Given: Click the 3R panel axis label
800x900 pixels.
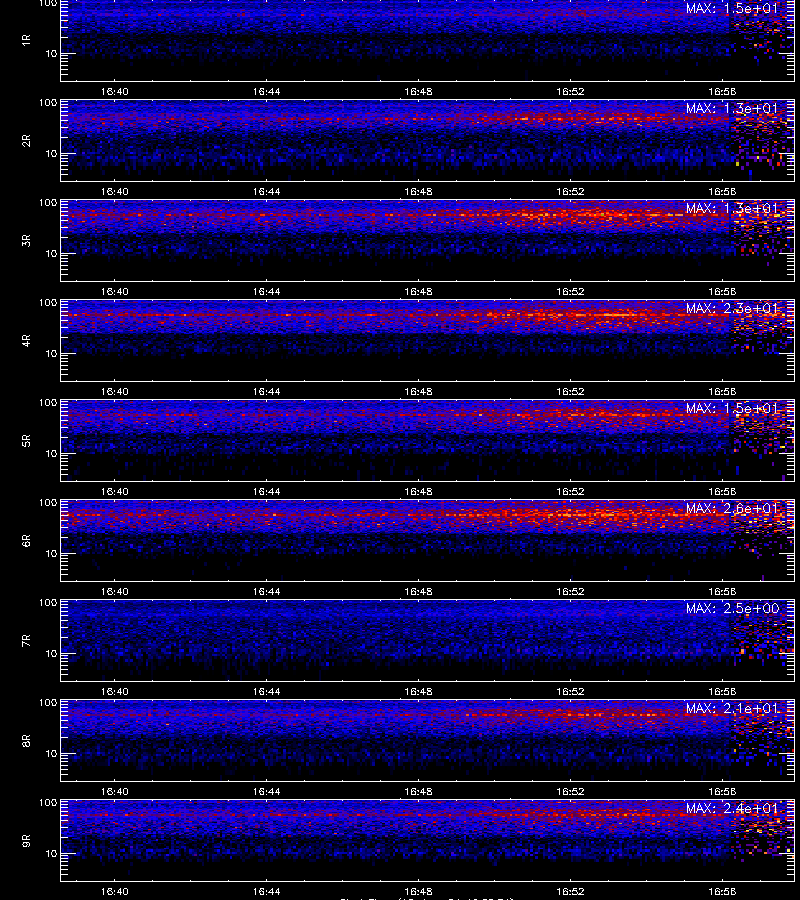Looking at the screenshot, I should point(26,240).
